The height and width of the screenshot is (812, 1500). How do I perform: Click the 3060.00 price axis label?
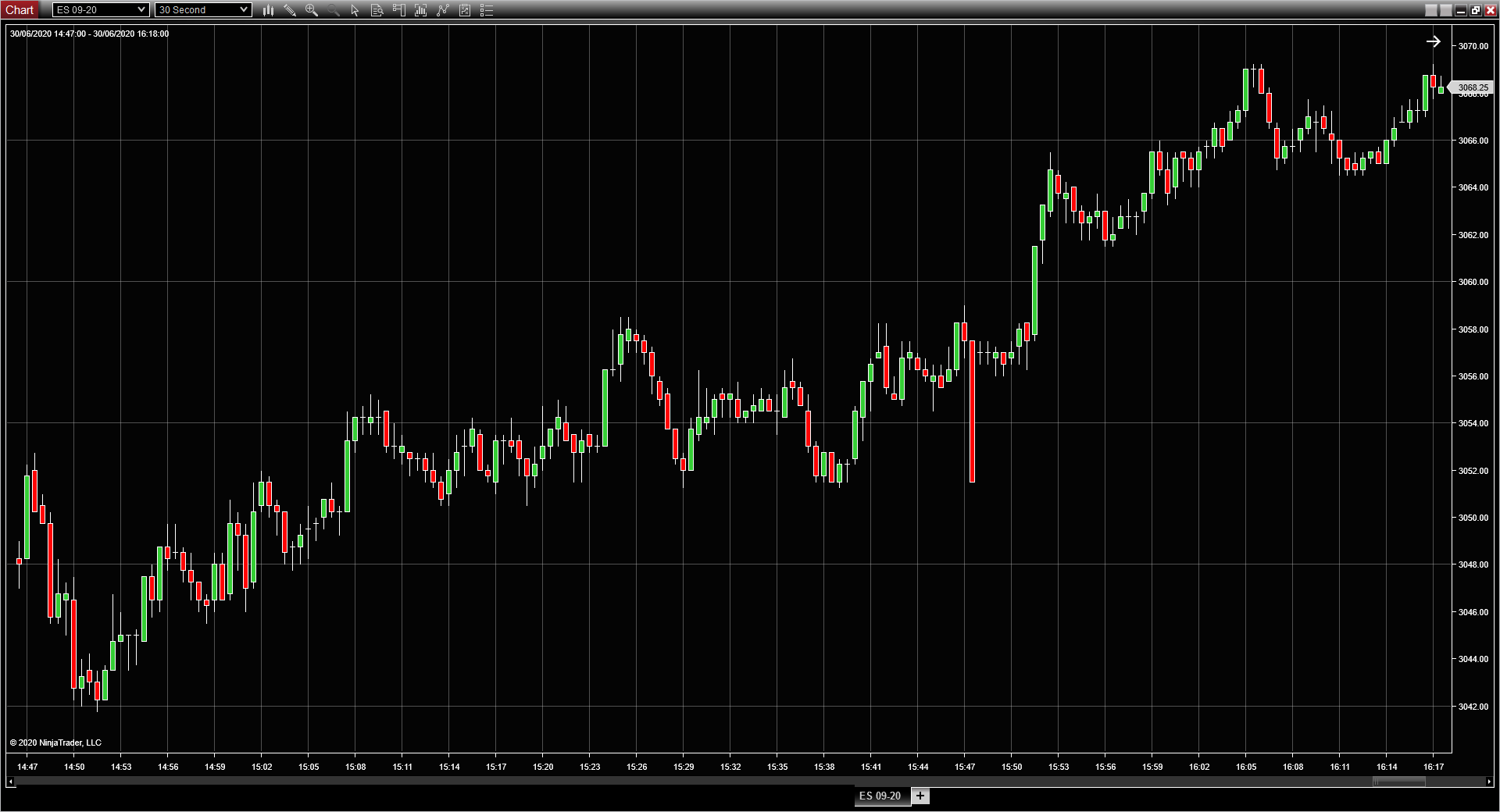[x=1473, y=282]
